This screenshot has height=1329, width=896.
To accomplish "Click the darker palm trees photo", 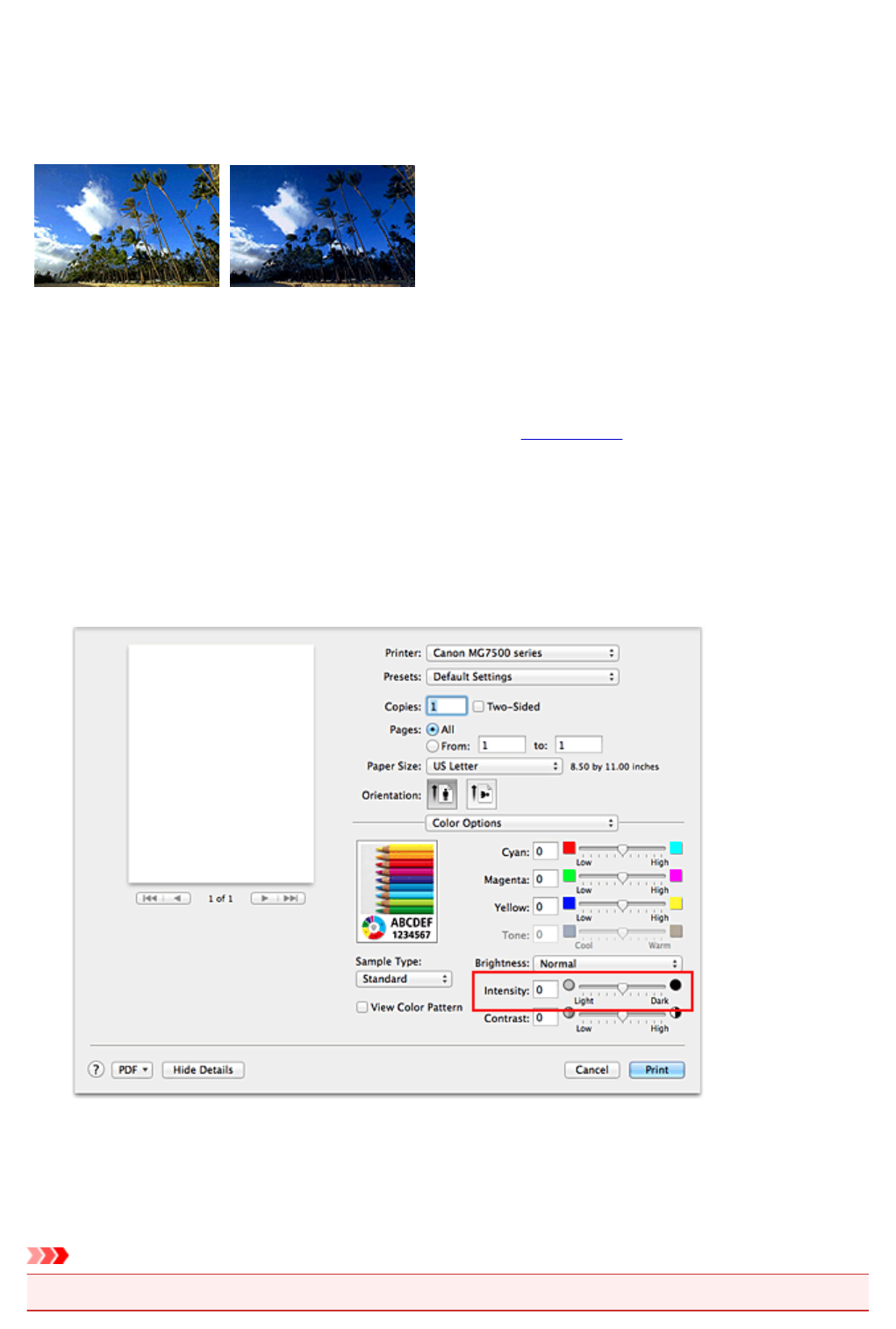I will (x=322, y=226).
